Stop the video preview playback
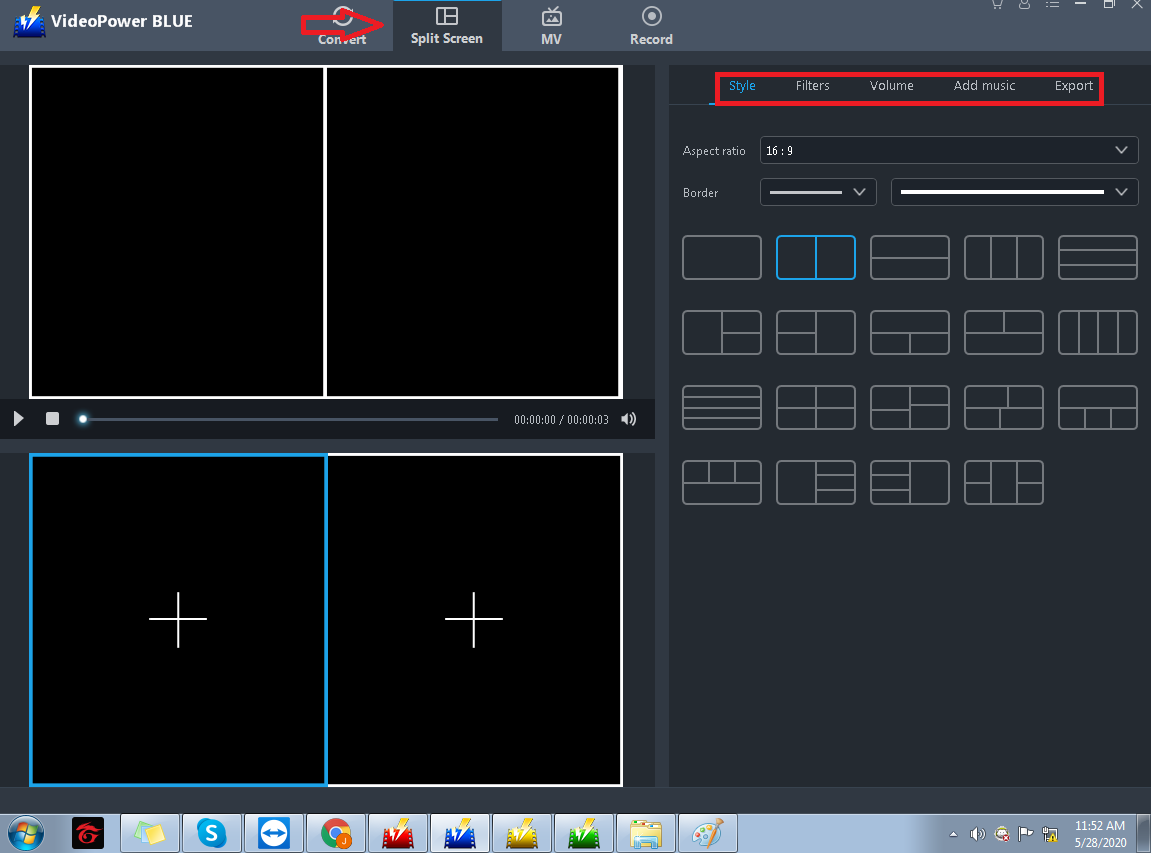The width and height of the screenshot is (1152, 864). click(52, 419)
